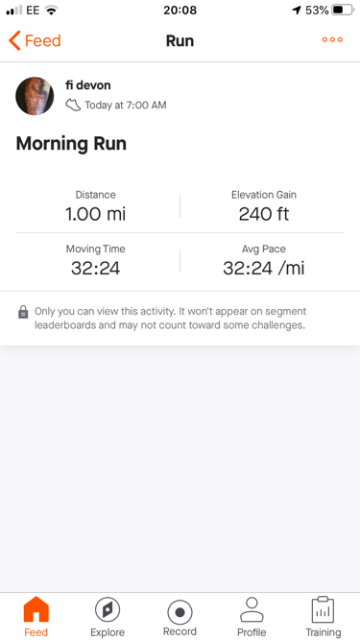This screenshot has width=360, height=640.
Task: Tap the running shoe icon
Action: [73, 105]
